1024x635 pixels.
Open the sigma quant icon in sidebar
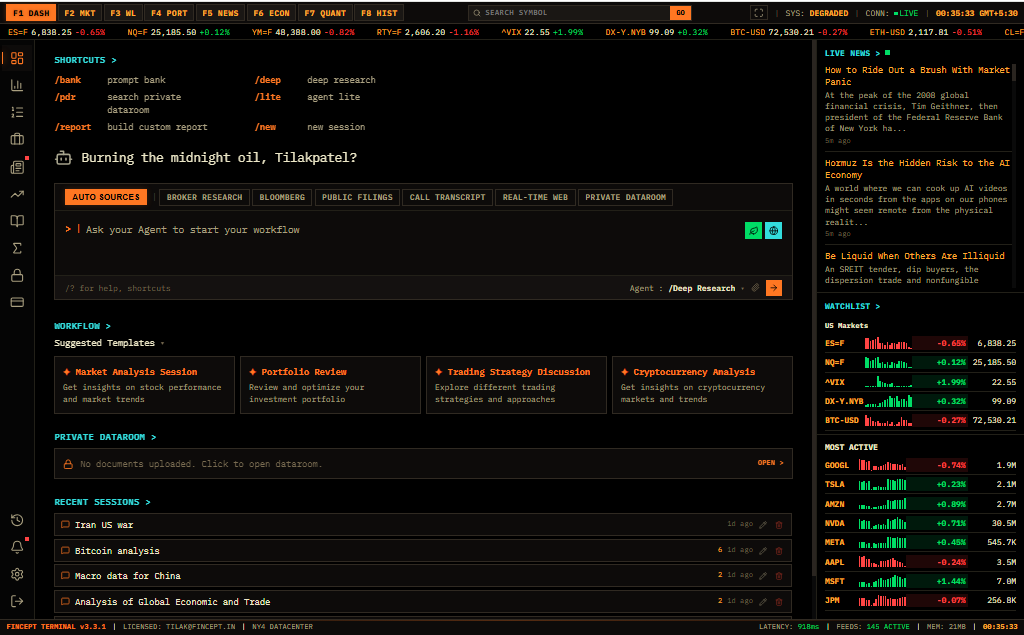[x=18, y=248]
